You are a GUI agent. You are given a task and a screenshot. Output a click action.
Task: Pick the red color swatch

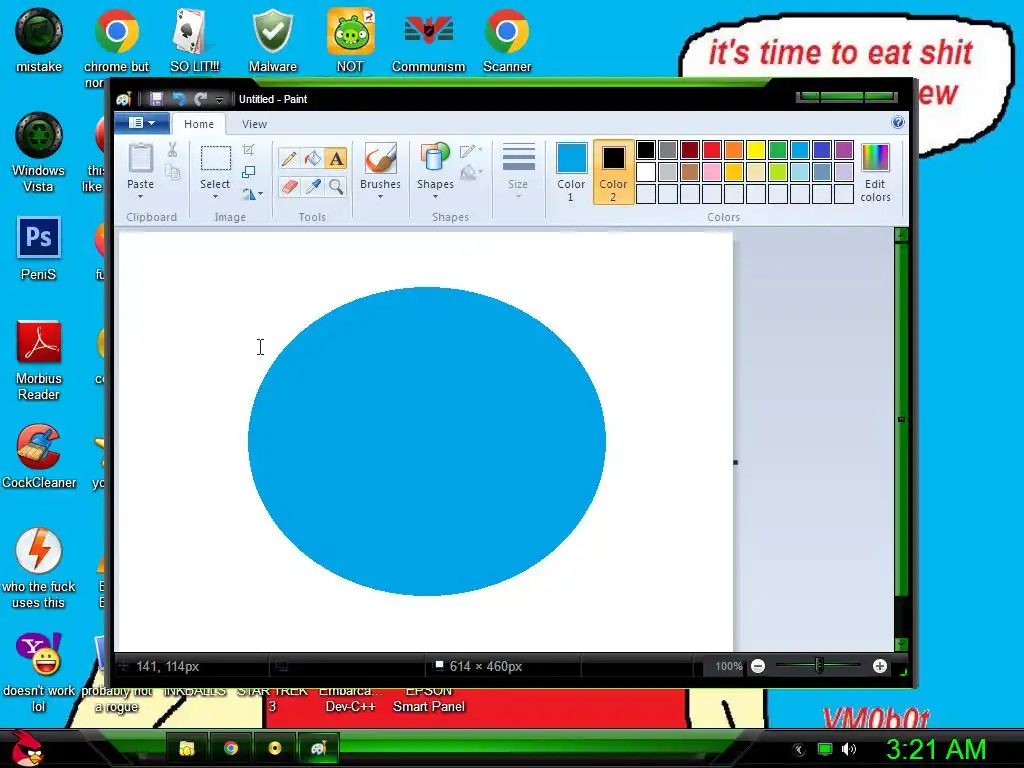[x=712, y=150]
